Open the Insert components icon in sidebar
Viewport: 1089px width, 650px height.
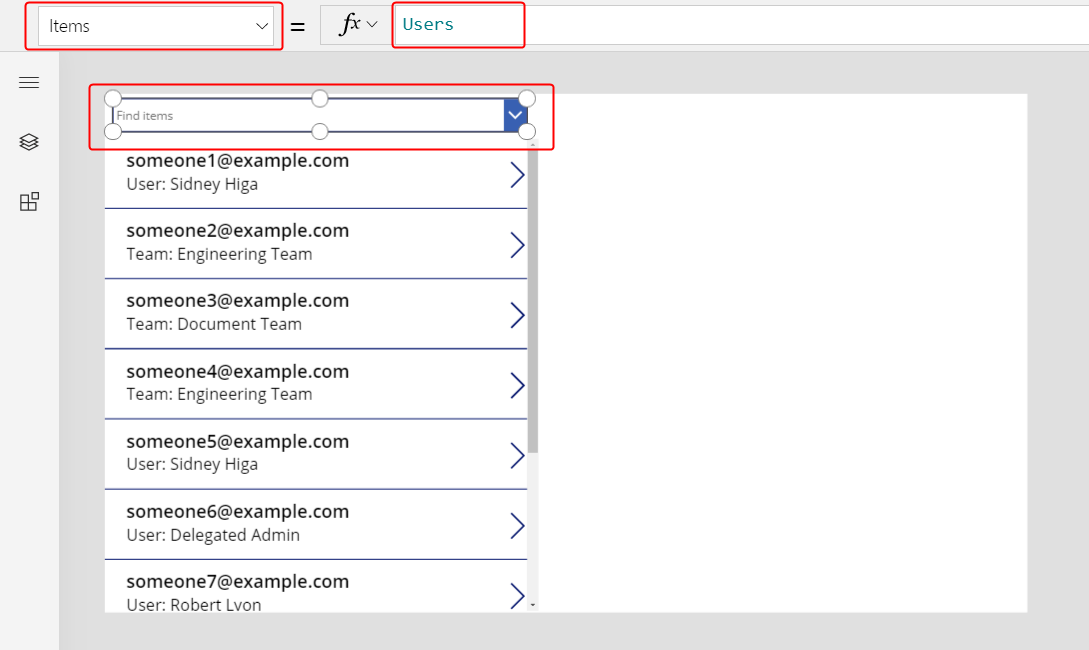pyautogui.click(x=29, y=201)
